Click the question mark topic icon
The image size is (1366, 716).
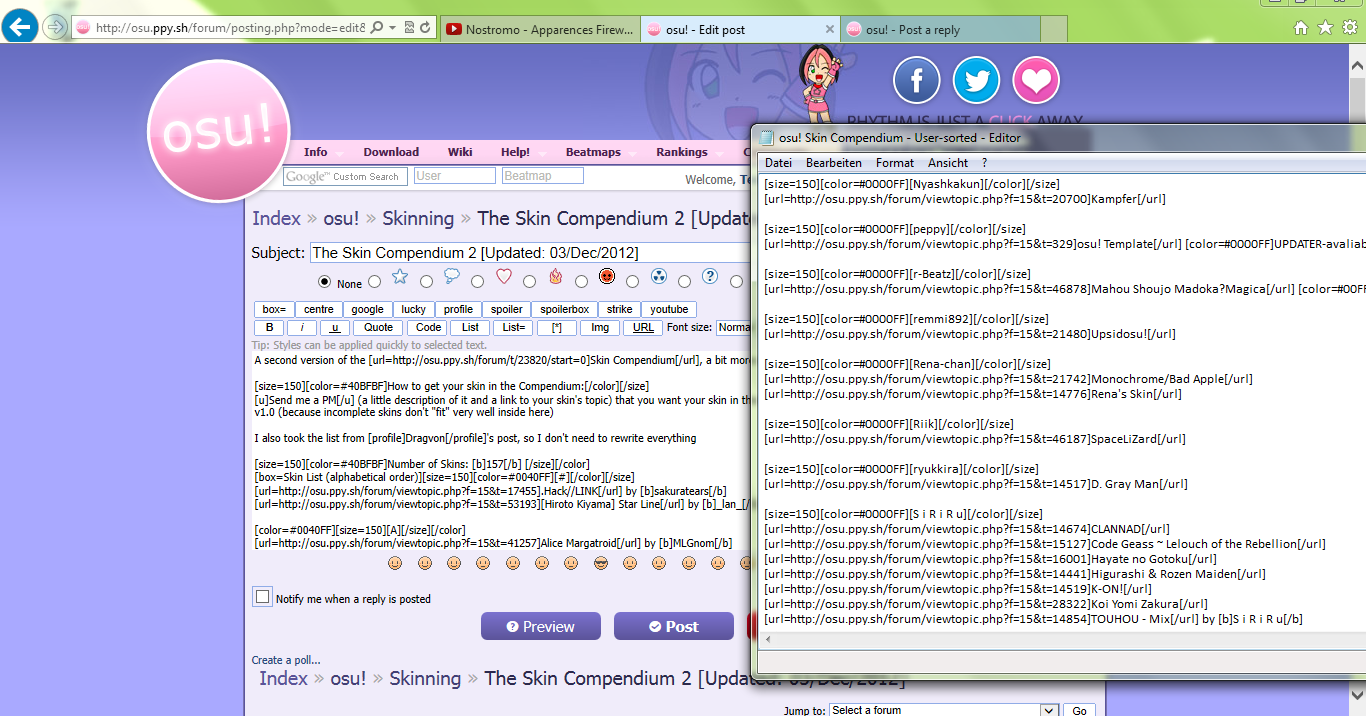[x=710, y=277]
